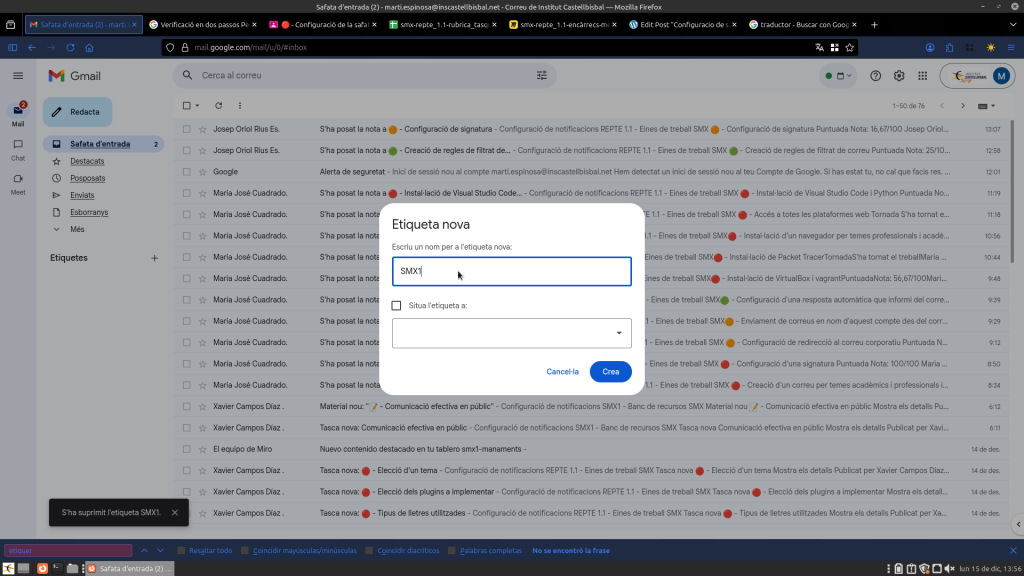Enable the 'Situa l'etiqueta a' checkbox
The image size is (1024, 576).
pos(397,306)
